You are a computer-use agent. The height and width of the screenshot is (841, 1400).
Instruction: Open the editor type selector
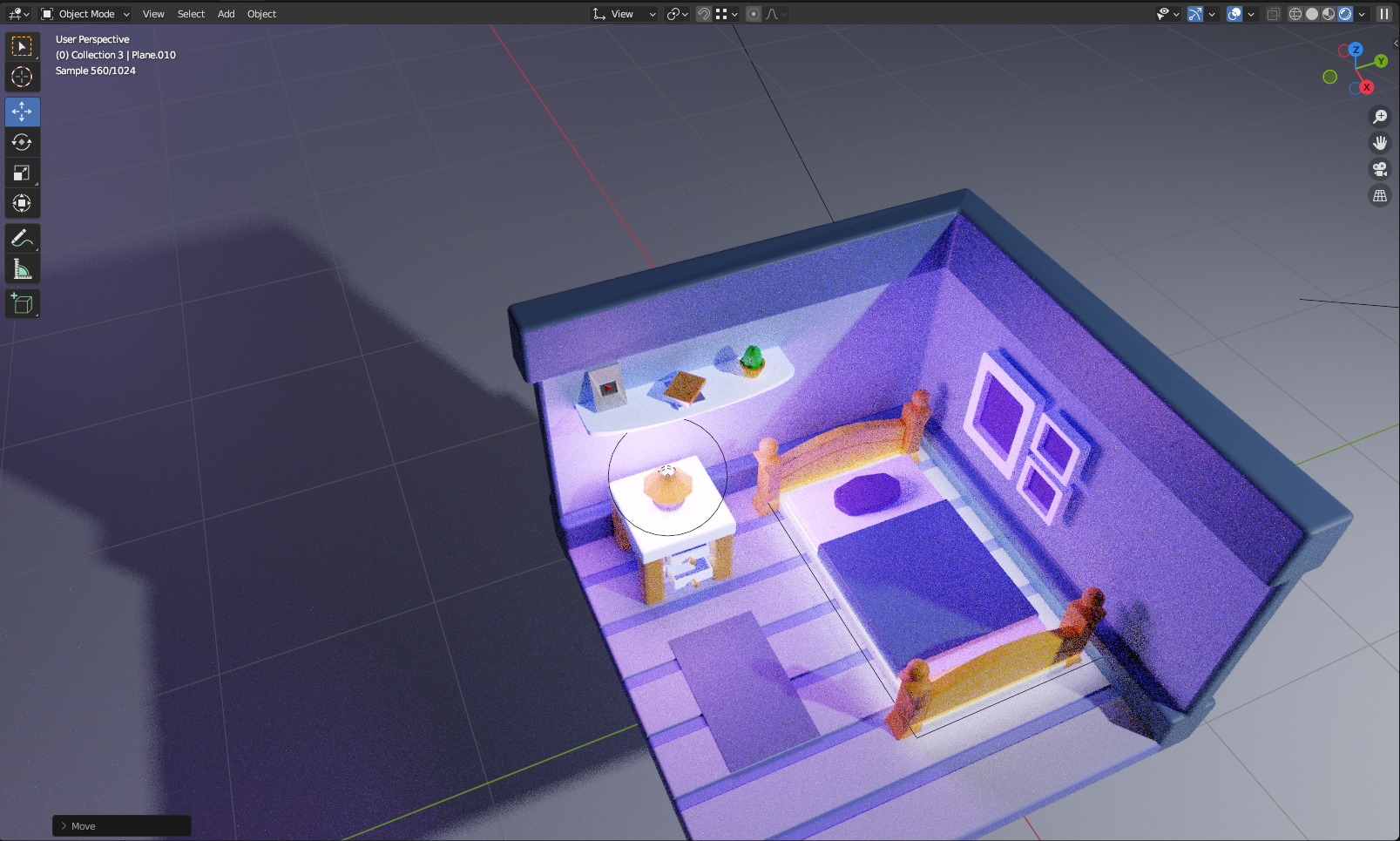(18, 14)
